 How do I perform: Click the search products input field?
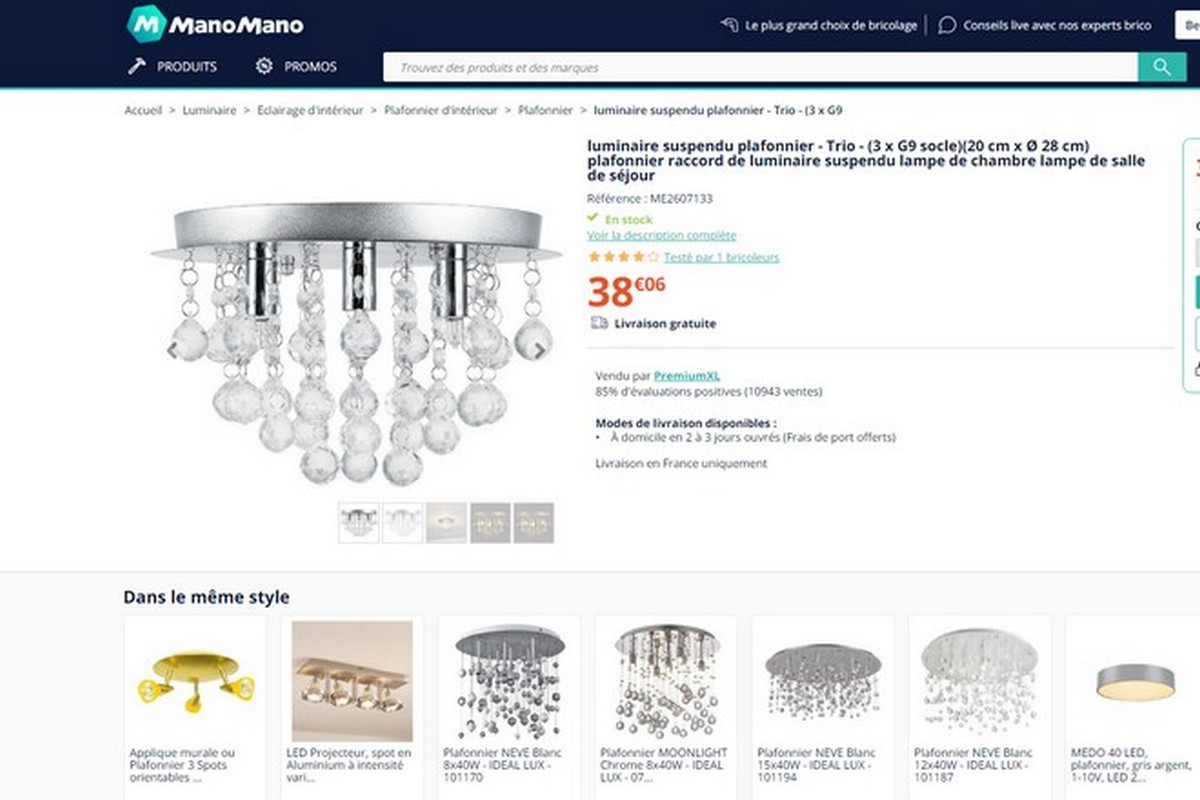pos(760,67)
